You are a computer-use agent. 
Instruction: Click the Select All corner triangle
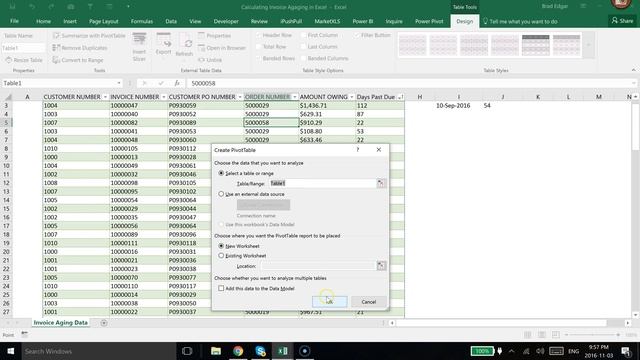[8, 97]
